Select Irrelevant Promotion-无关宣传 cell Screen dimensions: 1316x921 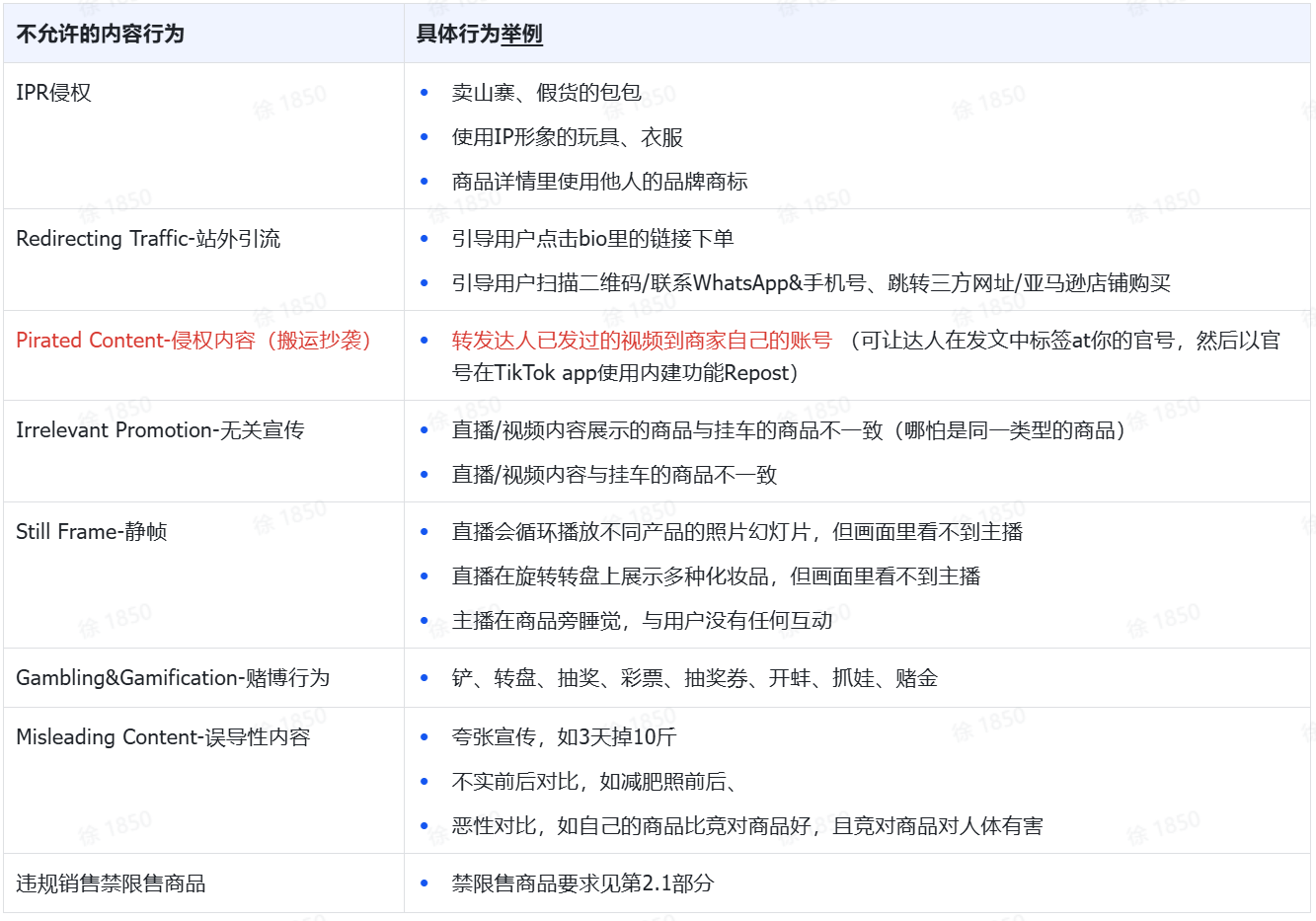[x=203, y=451]
